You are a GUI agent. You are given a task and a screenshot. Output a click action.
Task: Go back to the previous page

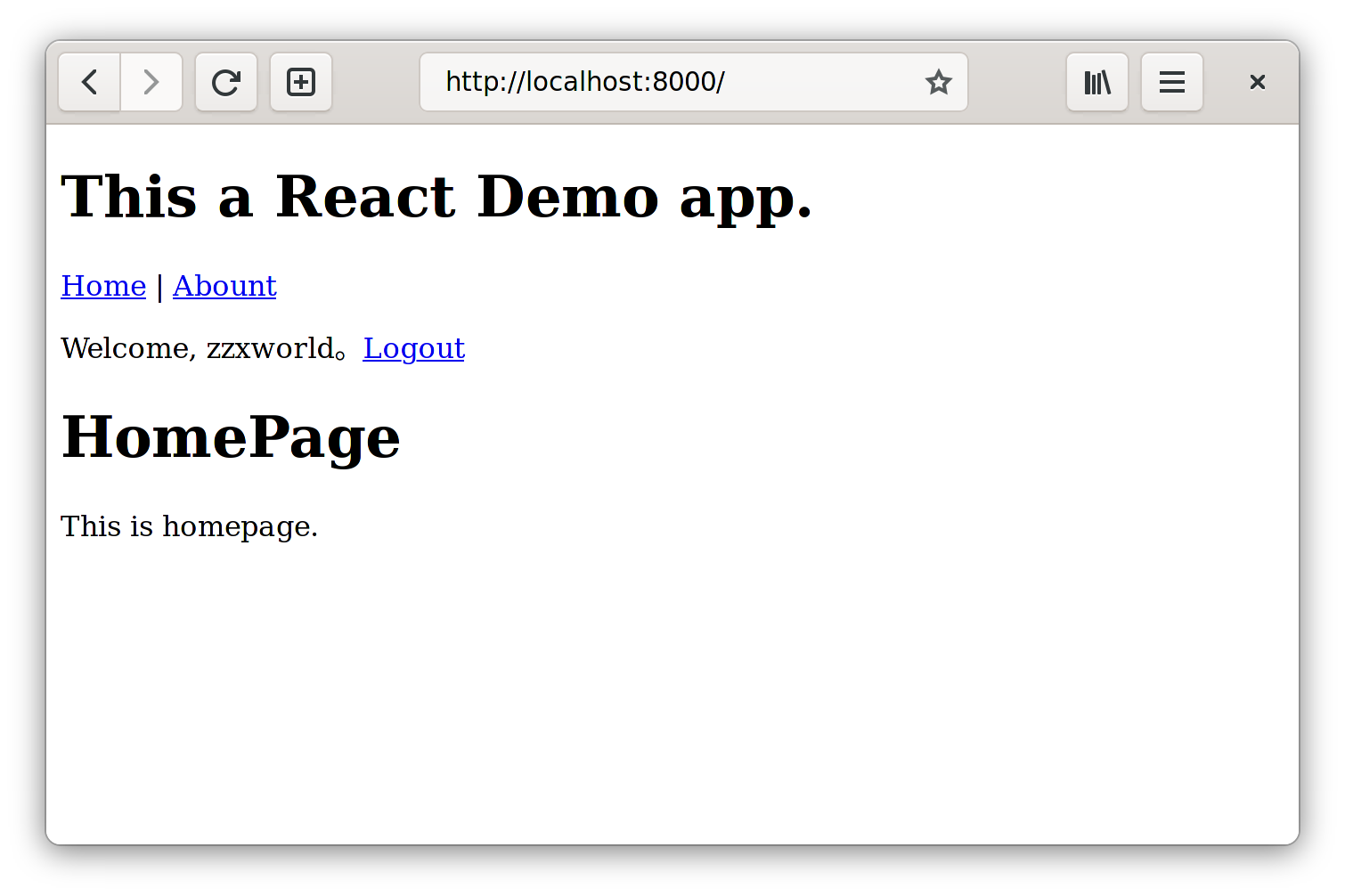coord(89,82)
